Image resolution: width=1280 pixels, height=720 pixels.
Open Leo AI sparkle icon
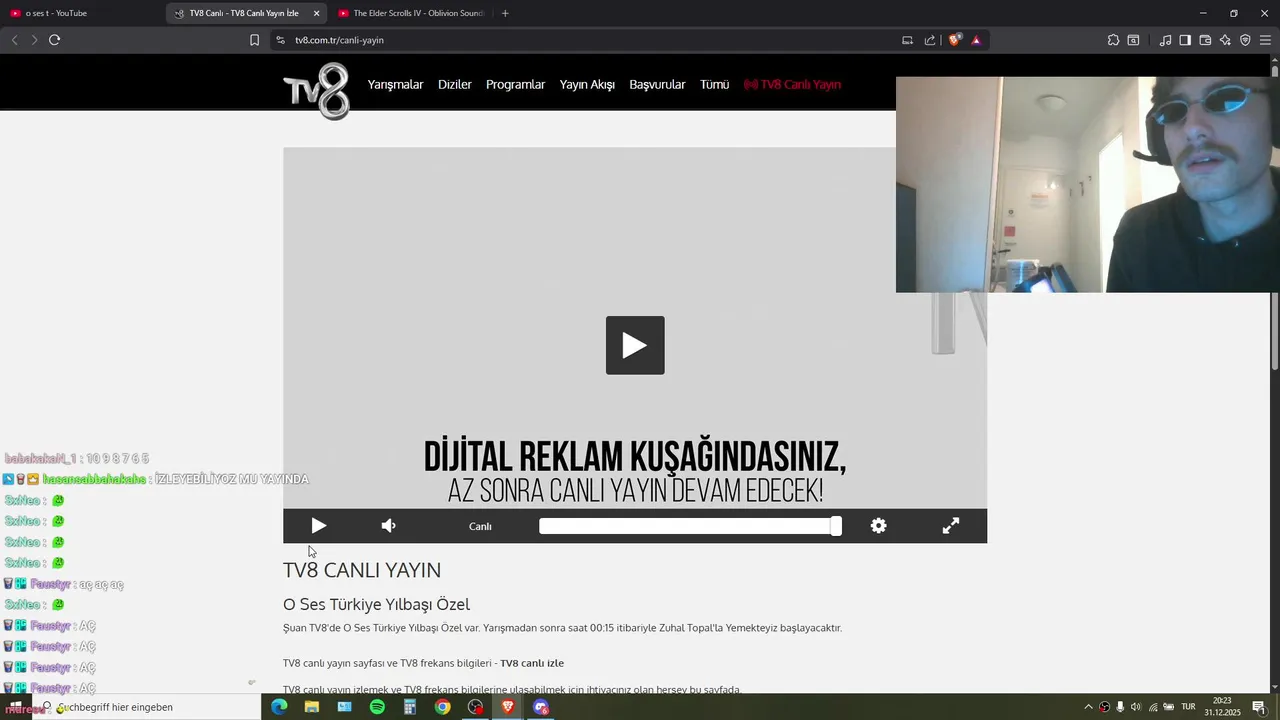[1225, 40]
